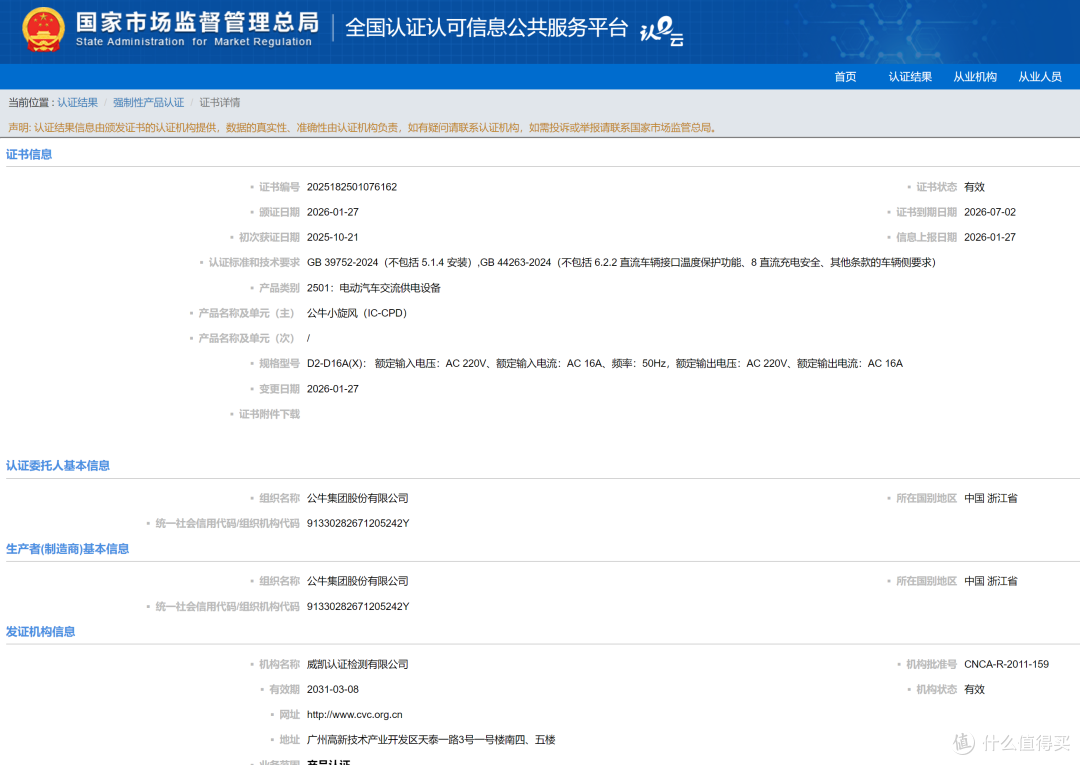Image resolution: width=1080 pixels, height=765 pixels.
Task: Click 中国 浙江省 in the 认证委托人 section
Action: (990, 499)
